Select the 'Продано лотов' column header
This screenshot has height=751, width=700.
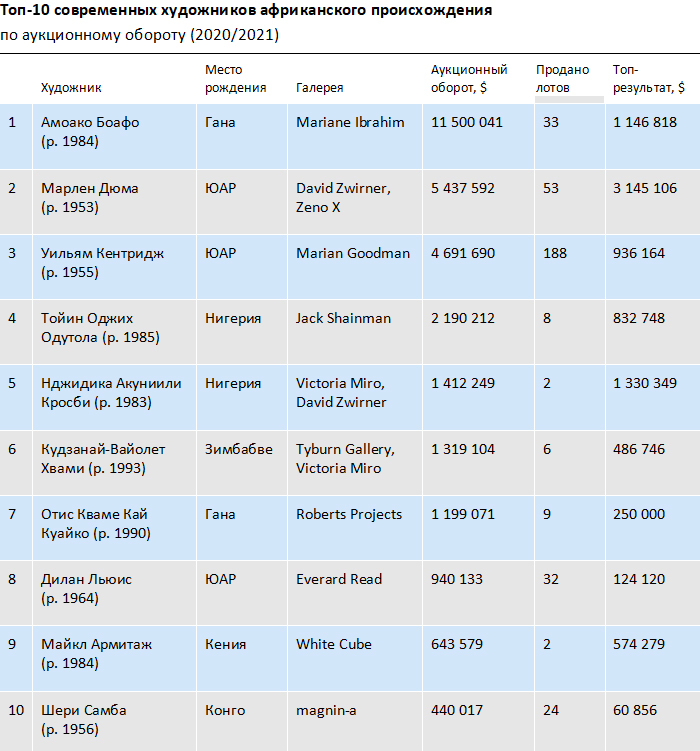[x=562, y=79]
